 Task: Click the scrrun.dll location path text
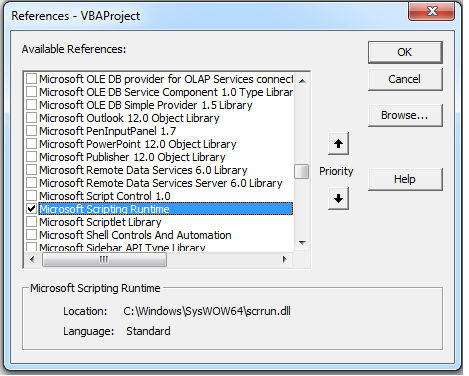coord(207,311)
